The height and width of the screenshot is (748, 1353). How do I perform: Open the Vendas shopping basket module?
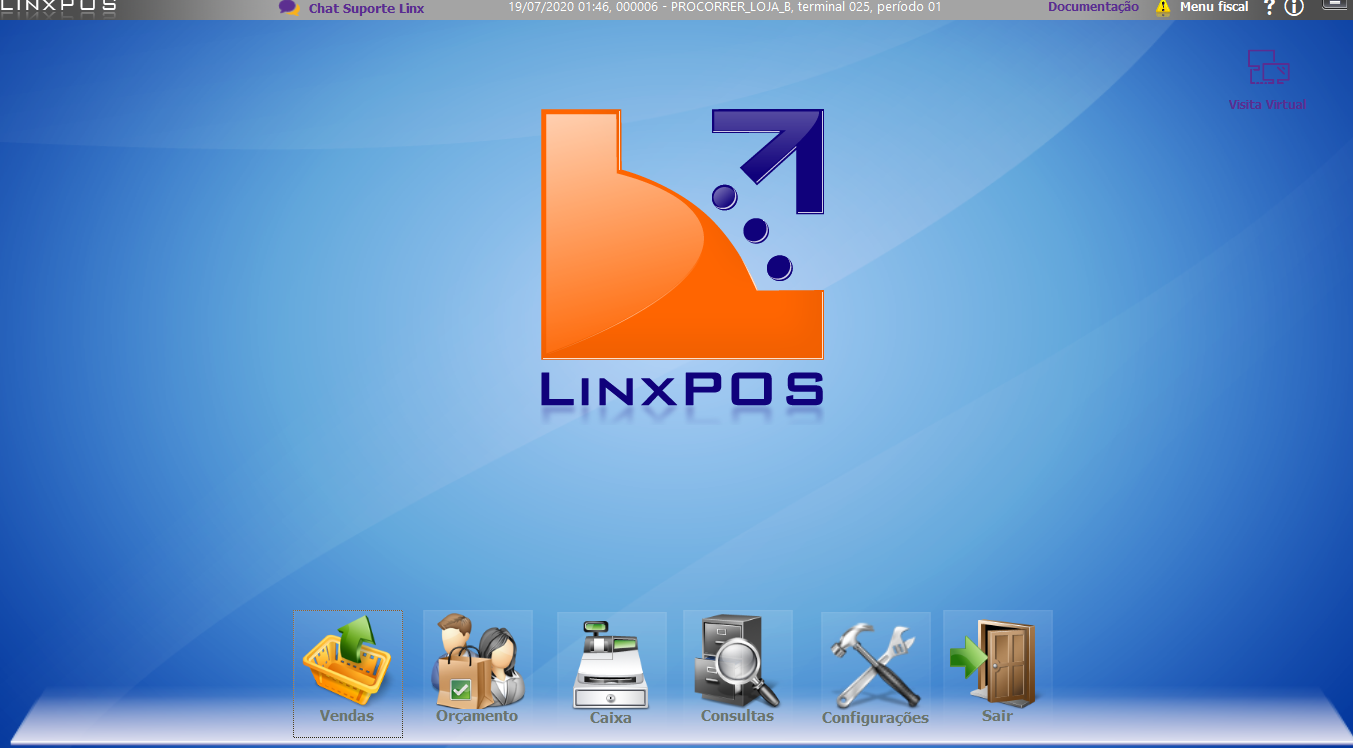tap(347, 673)
